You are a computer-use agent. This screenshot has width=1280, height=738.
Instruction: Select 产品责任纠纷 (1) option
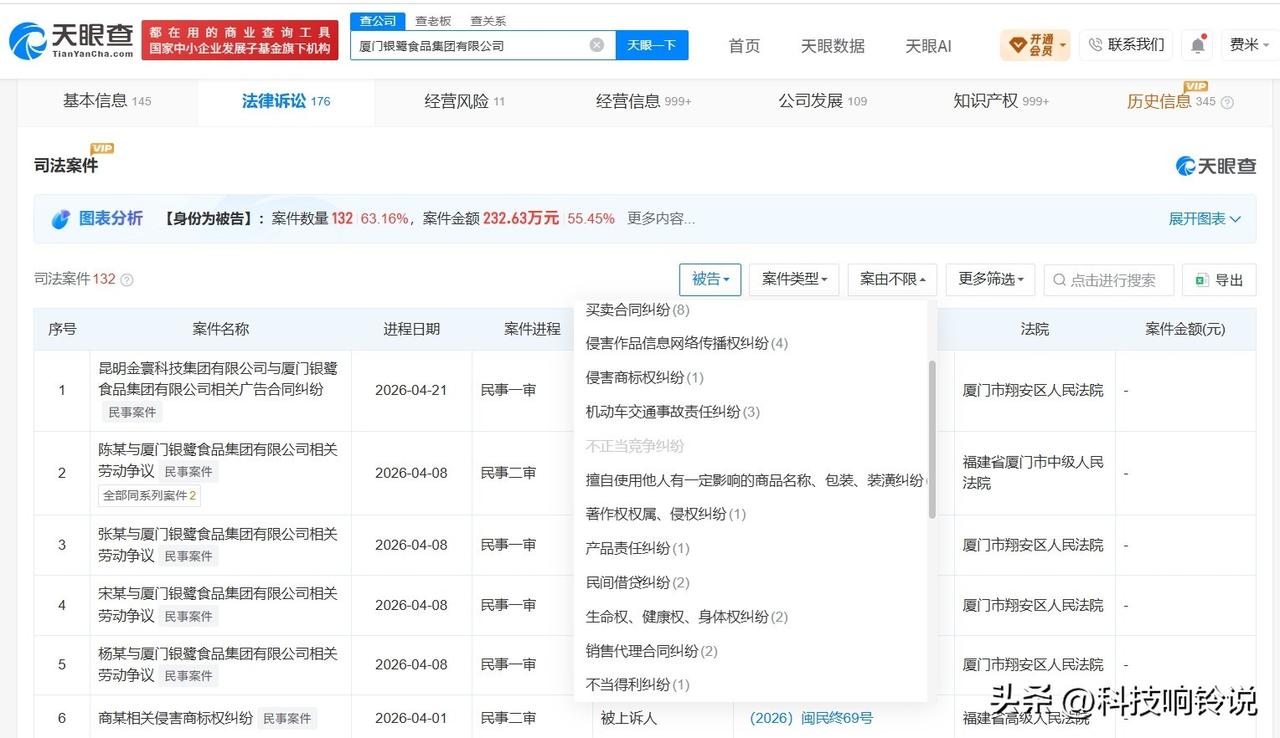tap(638, 548)
